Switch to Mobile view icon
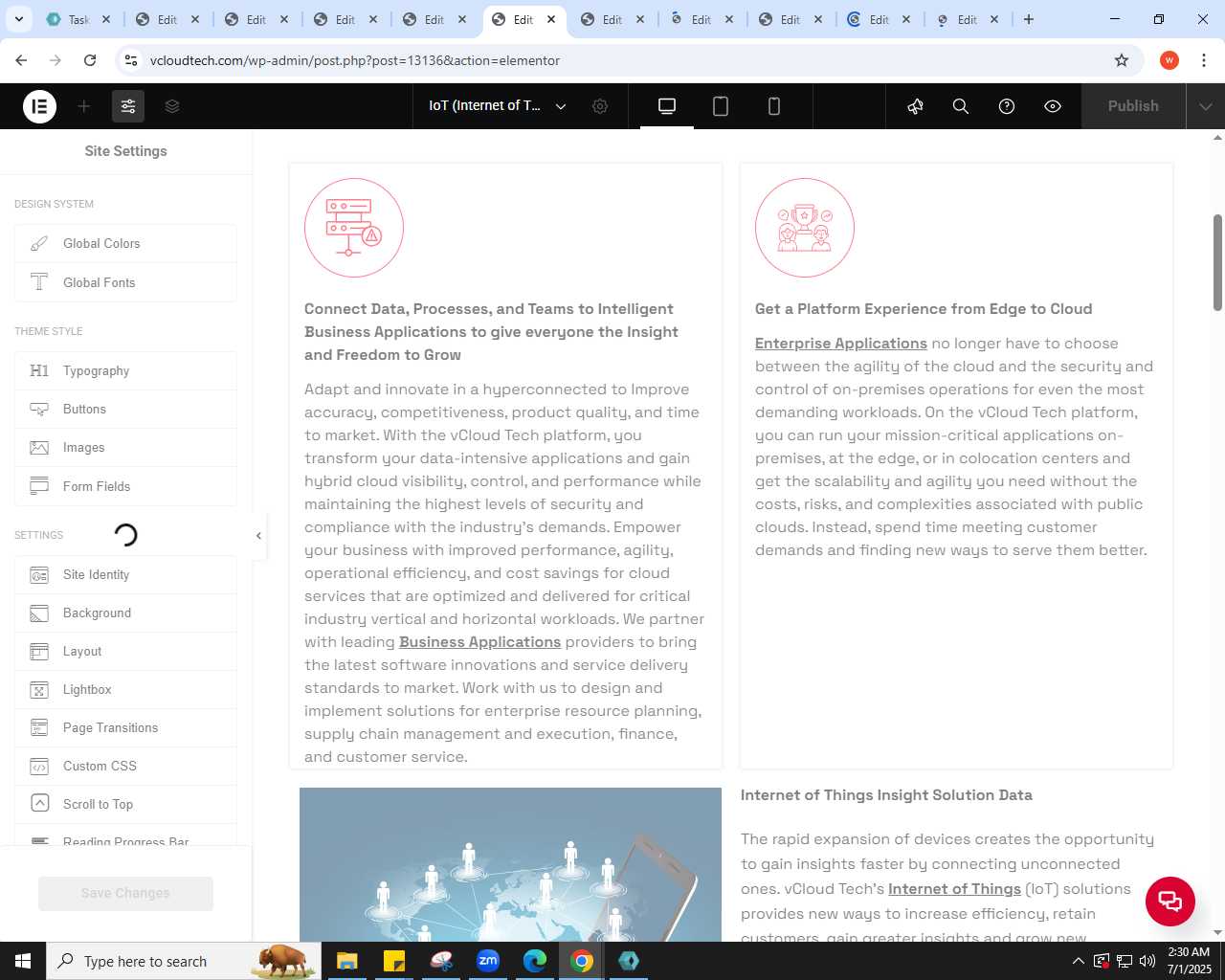The image size is (1225, 980). (774, 106)
